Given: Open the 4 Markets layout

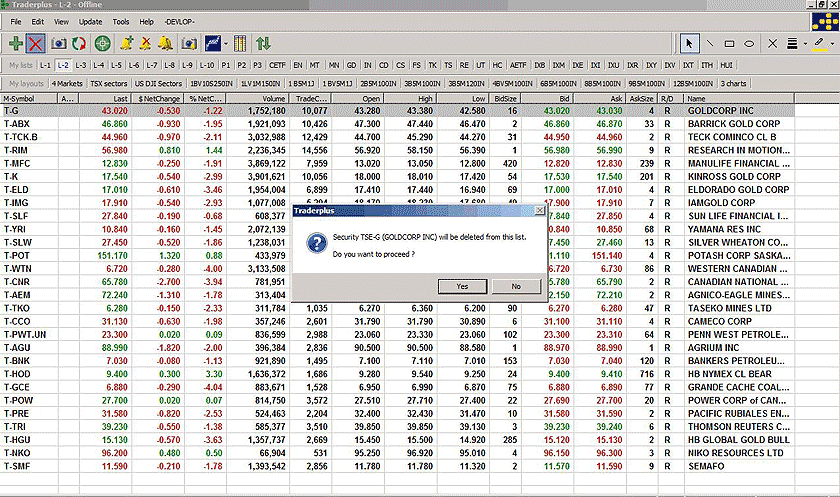Looking at the screenshot, I should click(x=68, y=84).
